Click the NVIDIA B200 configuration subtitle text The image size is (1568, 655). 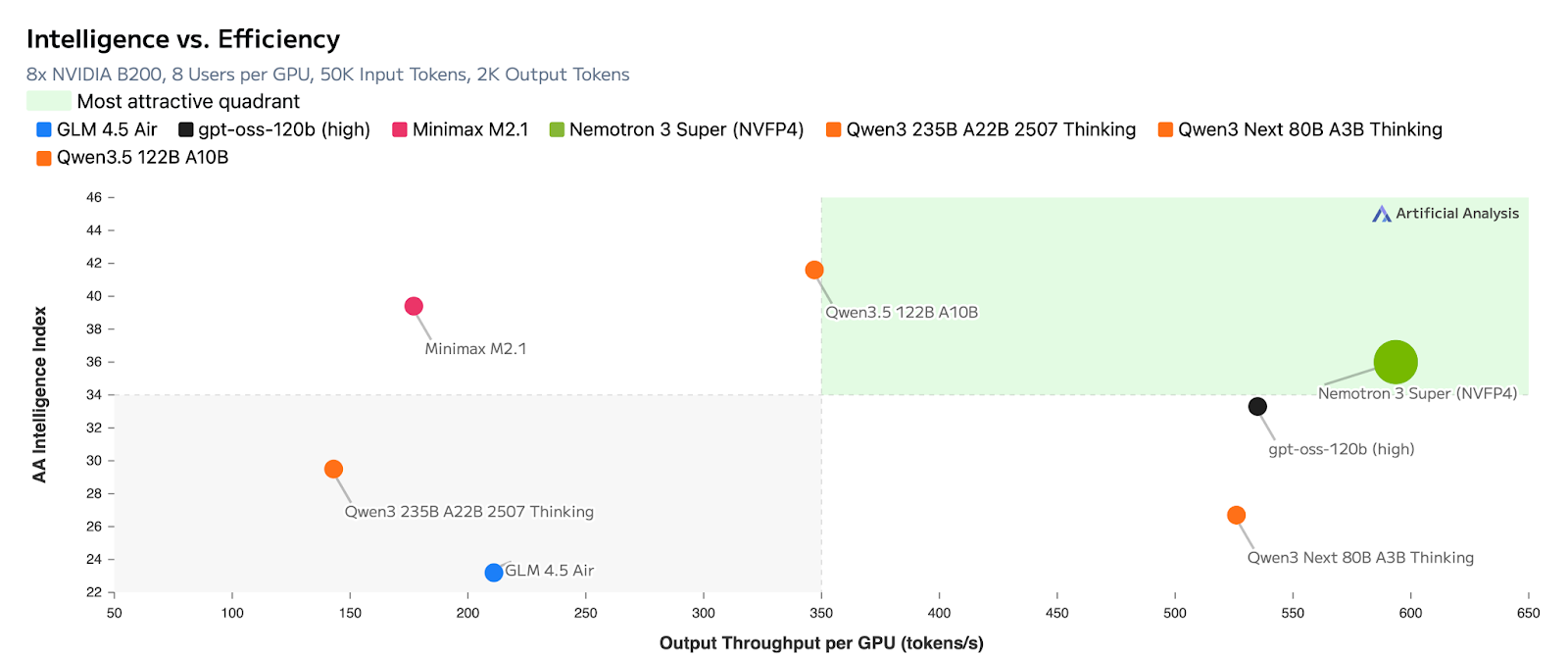click(327, 75)
